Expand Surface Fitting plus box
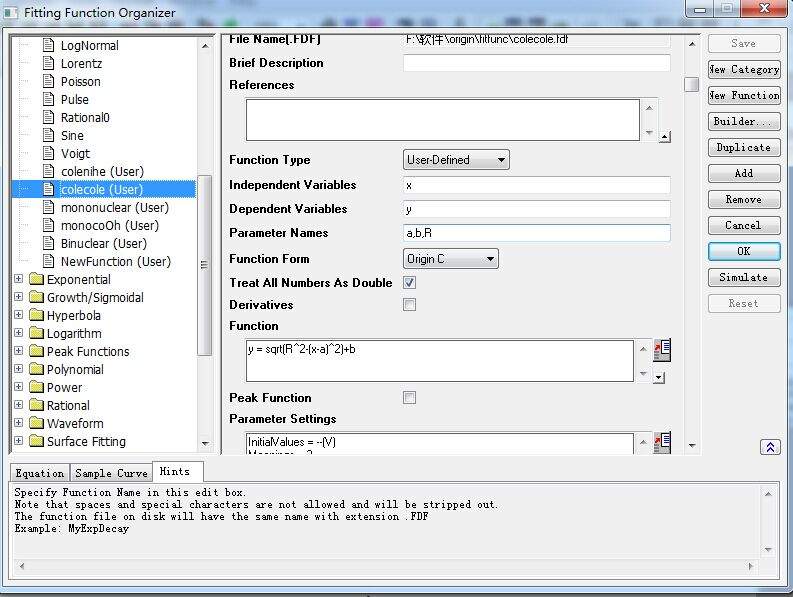The height and width of the screenshot is (597, 793). pos(18,441)
